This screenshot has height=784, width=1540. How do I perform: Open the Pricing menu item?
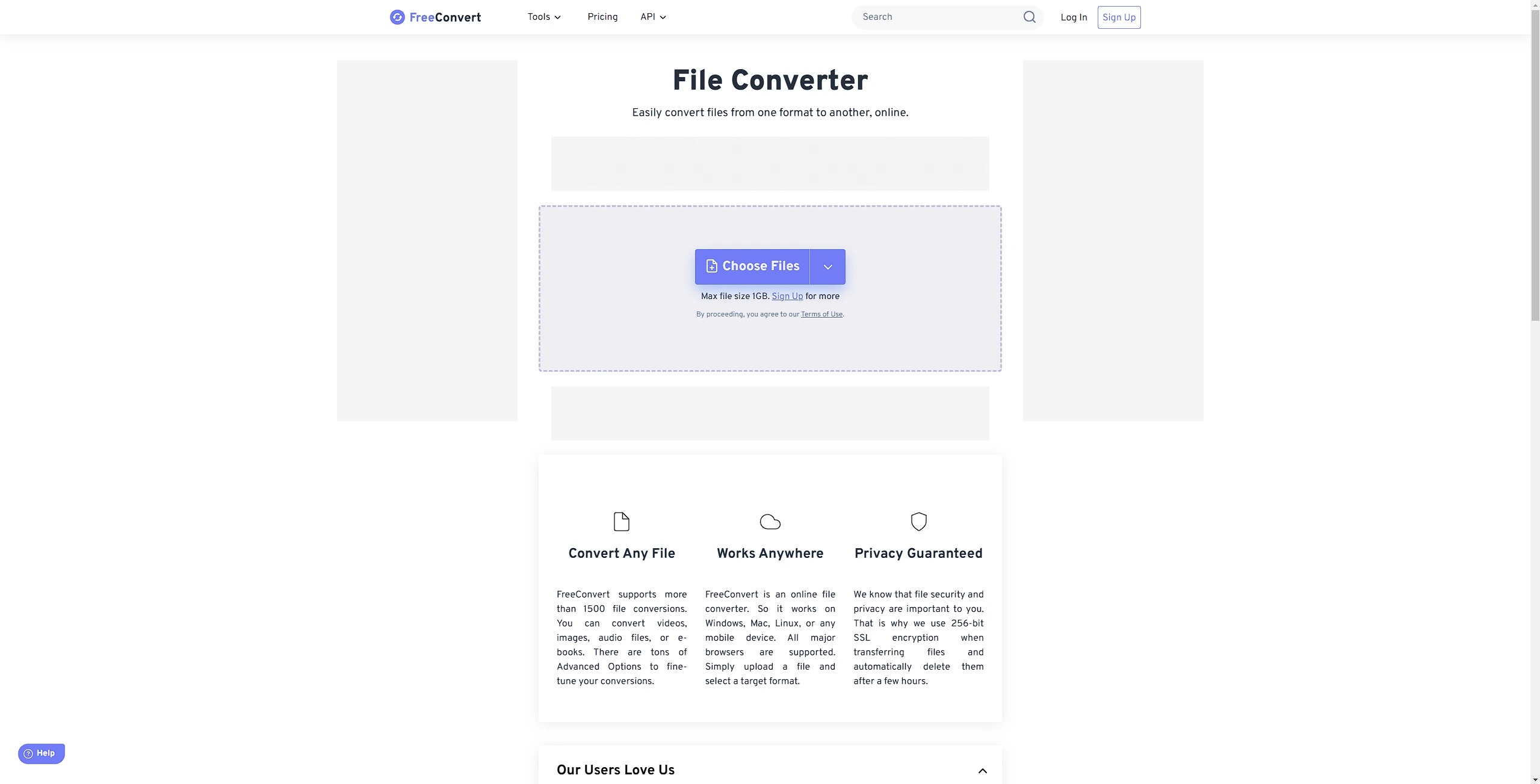coord(602,17)
